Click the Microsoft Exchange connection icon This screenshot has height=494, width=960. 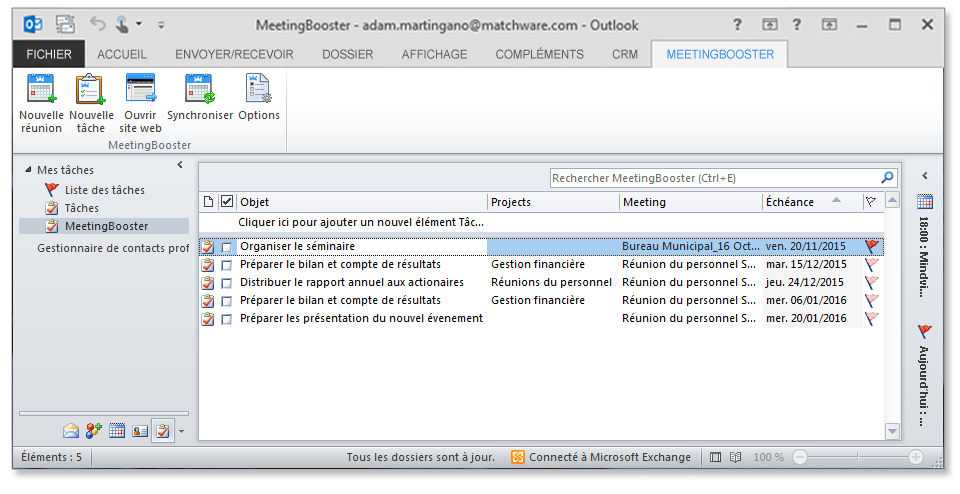click(518, 457)
